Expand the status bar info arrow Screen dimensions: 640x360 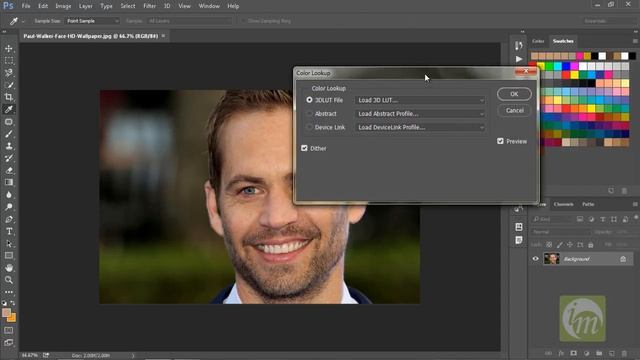133,356
